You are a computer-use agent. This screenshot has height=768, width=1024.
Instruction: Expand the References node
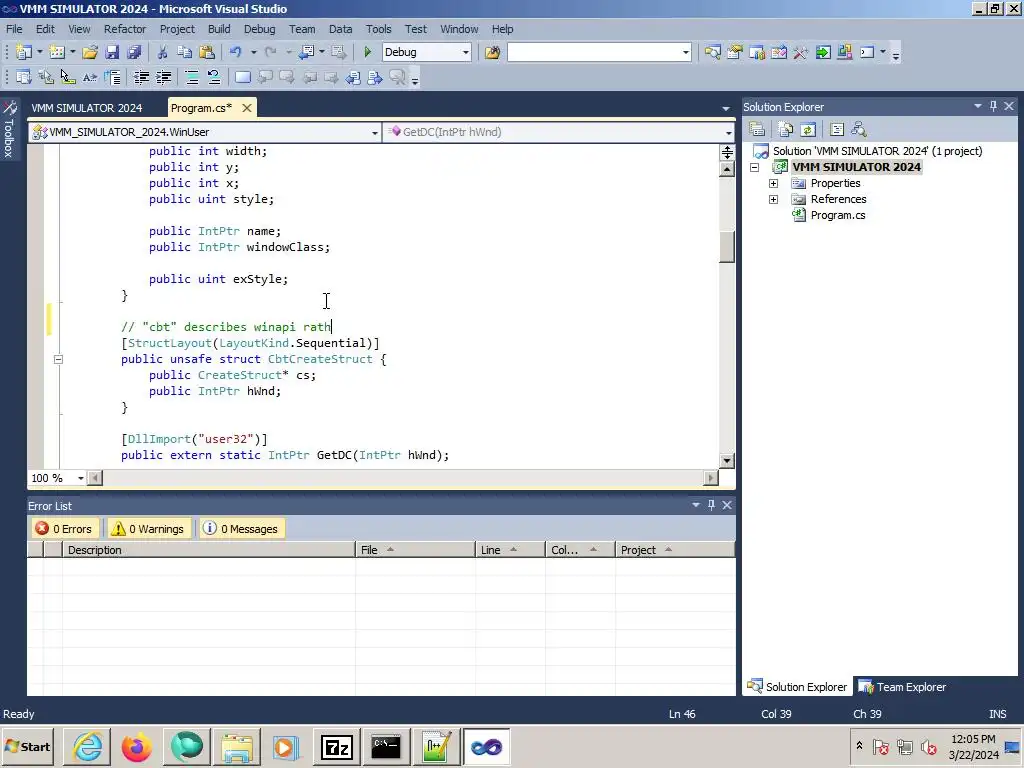pyautogui.click(x=774, y=199)
